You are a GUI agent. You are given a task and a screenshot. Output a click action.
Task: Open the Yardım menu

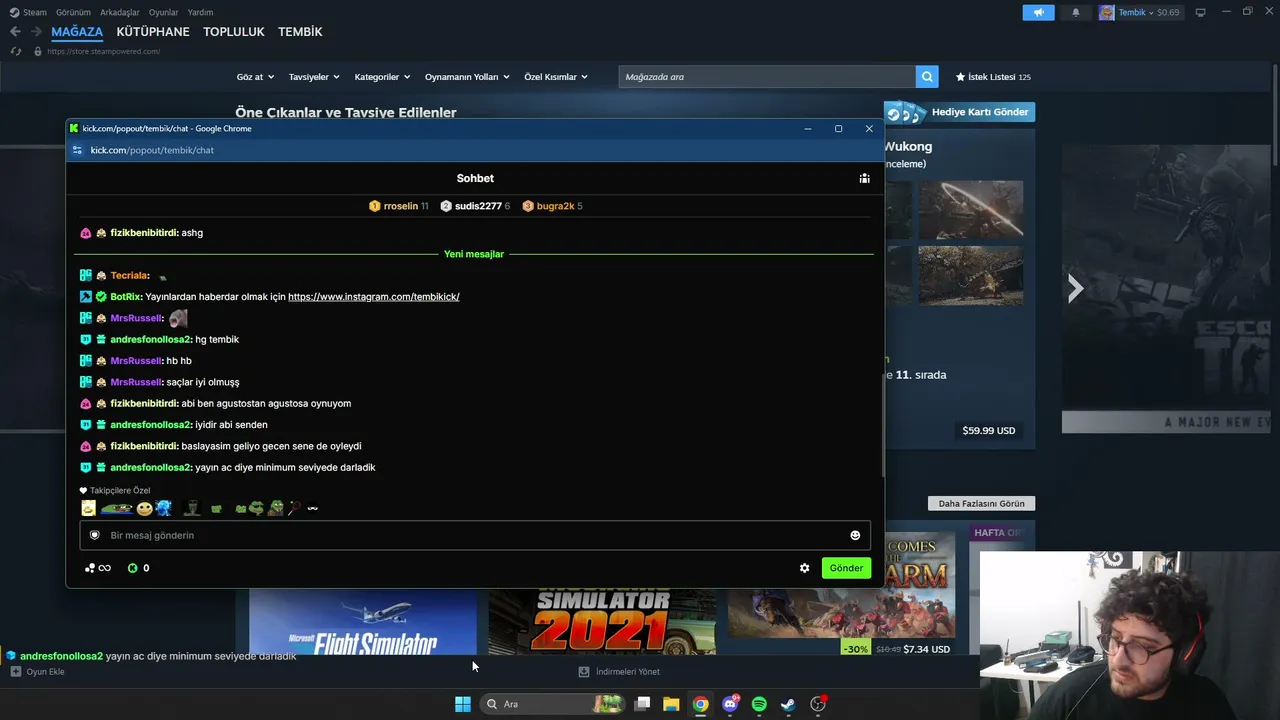[200, 12]
